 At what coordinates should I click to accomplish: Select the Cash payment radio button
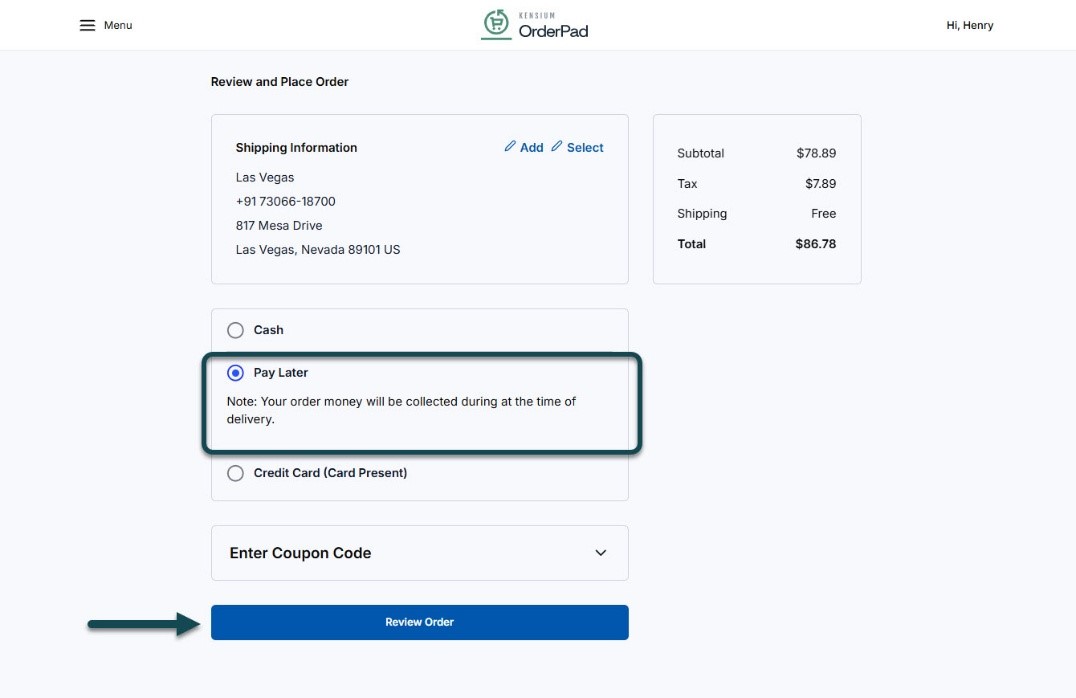click(235, 330)
